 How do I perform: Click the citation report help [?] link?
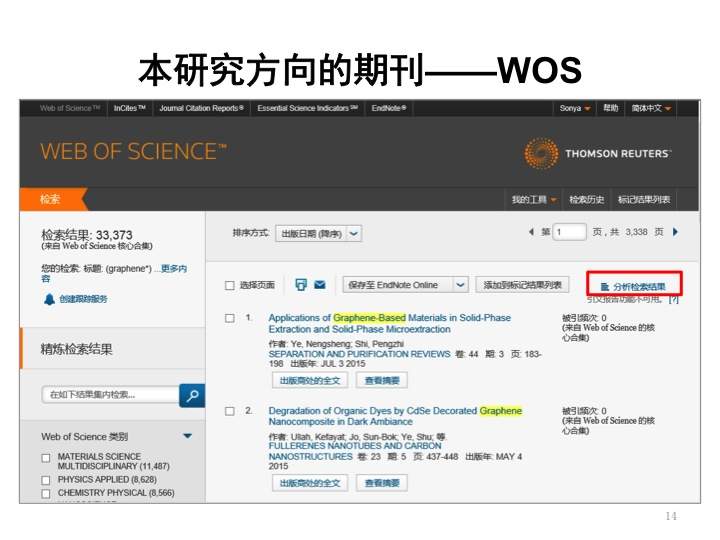[673, 299]
